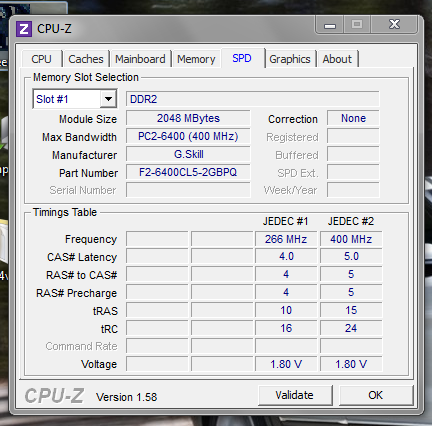Click the G.Skill manufacturer value

coord(188,154)
